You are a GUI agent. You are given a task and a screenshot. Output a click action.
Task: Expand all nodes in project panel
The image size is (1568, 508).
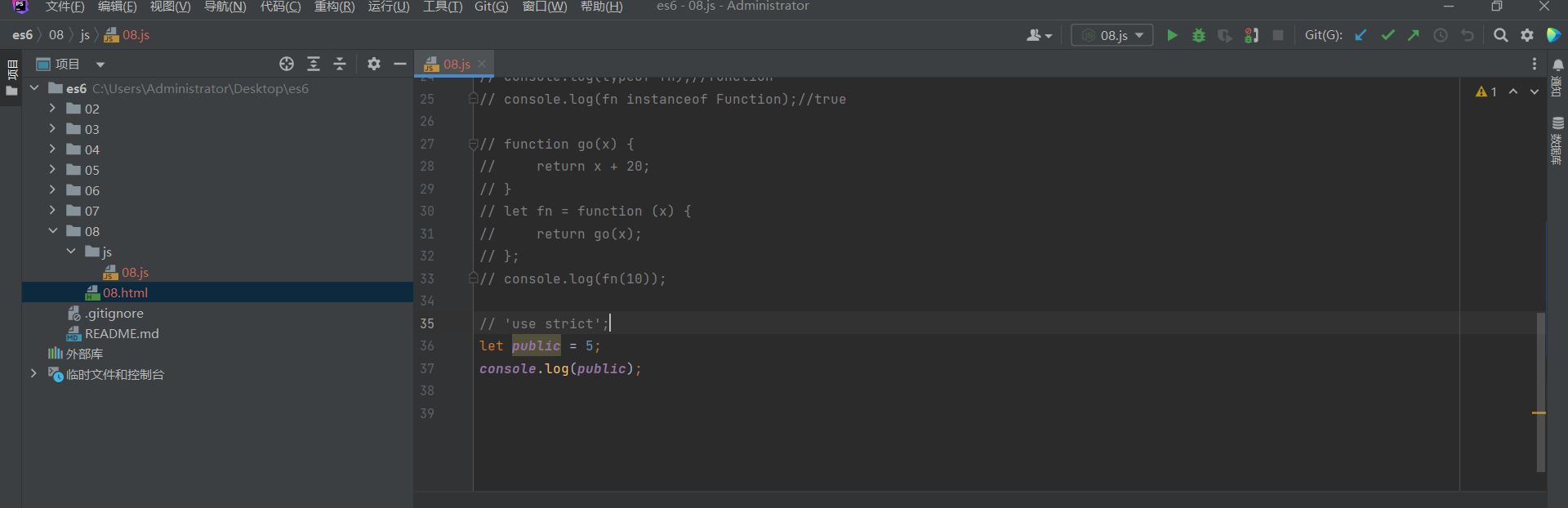coord(314,64)
